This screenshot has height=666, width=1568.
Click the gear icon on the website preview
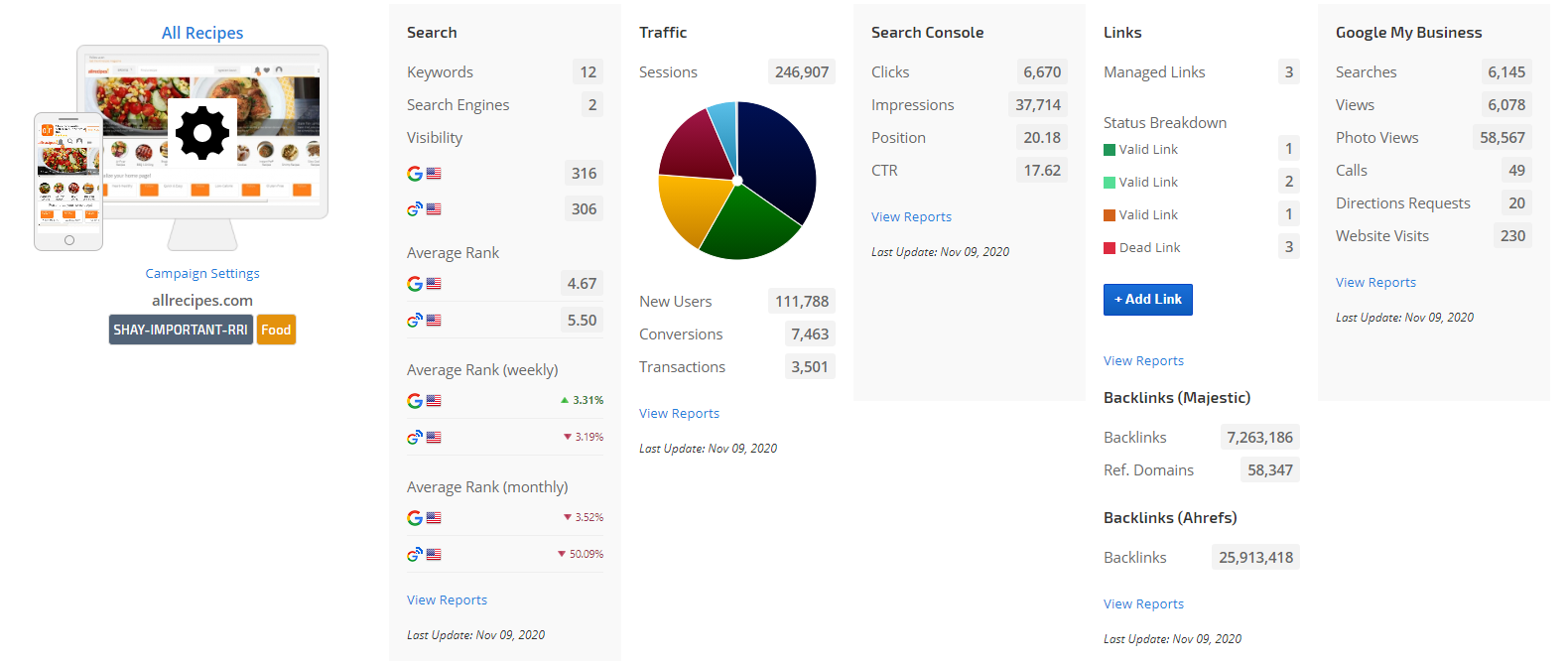pyautogui.click(x=202, y=132)
